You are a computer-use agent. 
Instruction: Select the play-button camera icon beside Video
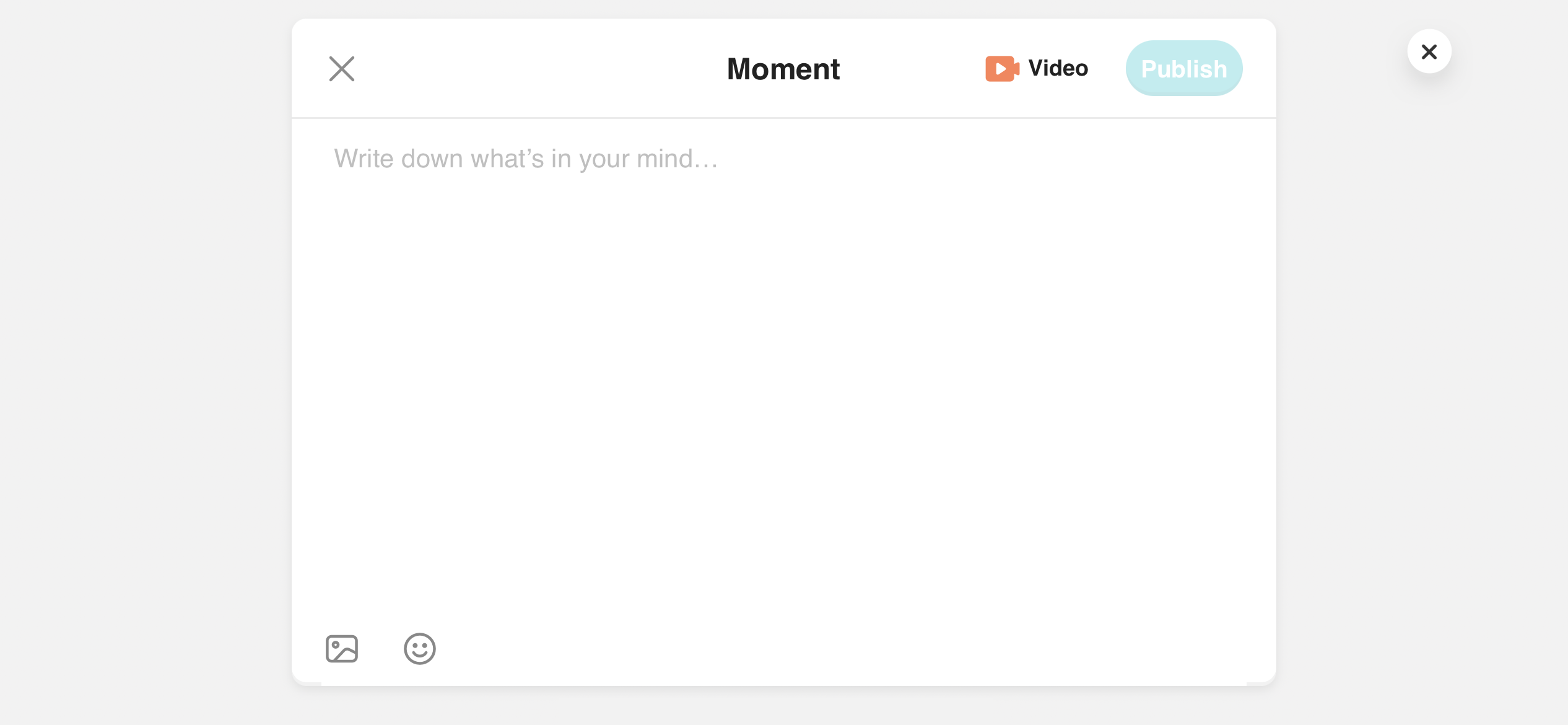click(x=1002, y=68)
